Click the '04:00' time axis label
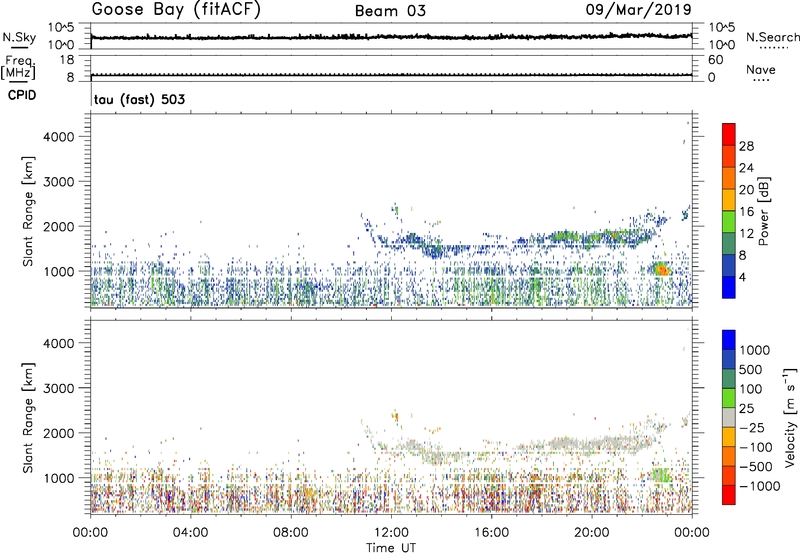 pos(191,533)
